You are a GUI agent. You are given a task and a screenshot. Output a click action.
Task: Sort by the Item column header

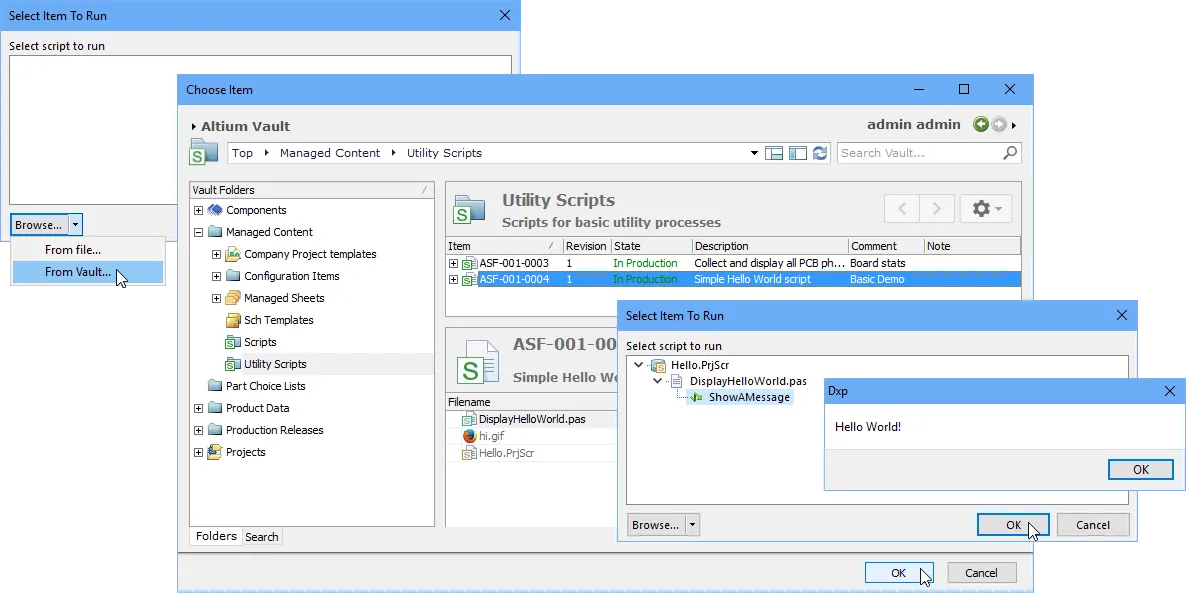pyautogui.click(x=505, y=246)
